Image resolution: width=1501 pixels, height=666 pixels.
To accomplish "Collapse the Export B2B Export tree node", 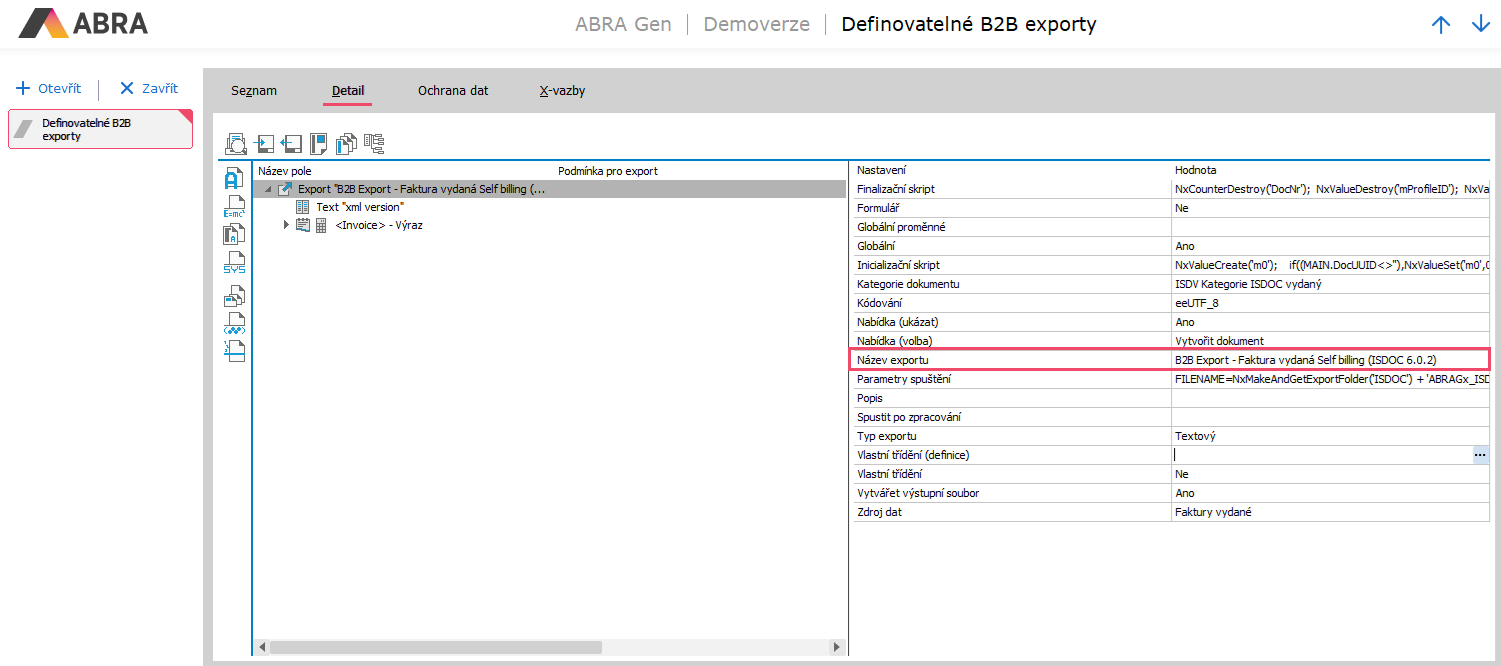I will (268, 189).
